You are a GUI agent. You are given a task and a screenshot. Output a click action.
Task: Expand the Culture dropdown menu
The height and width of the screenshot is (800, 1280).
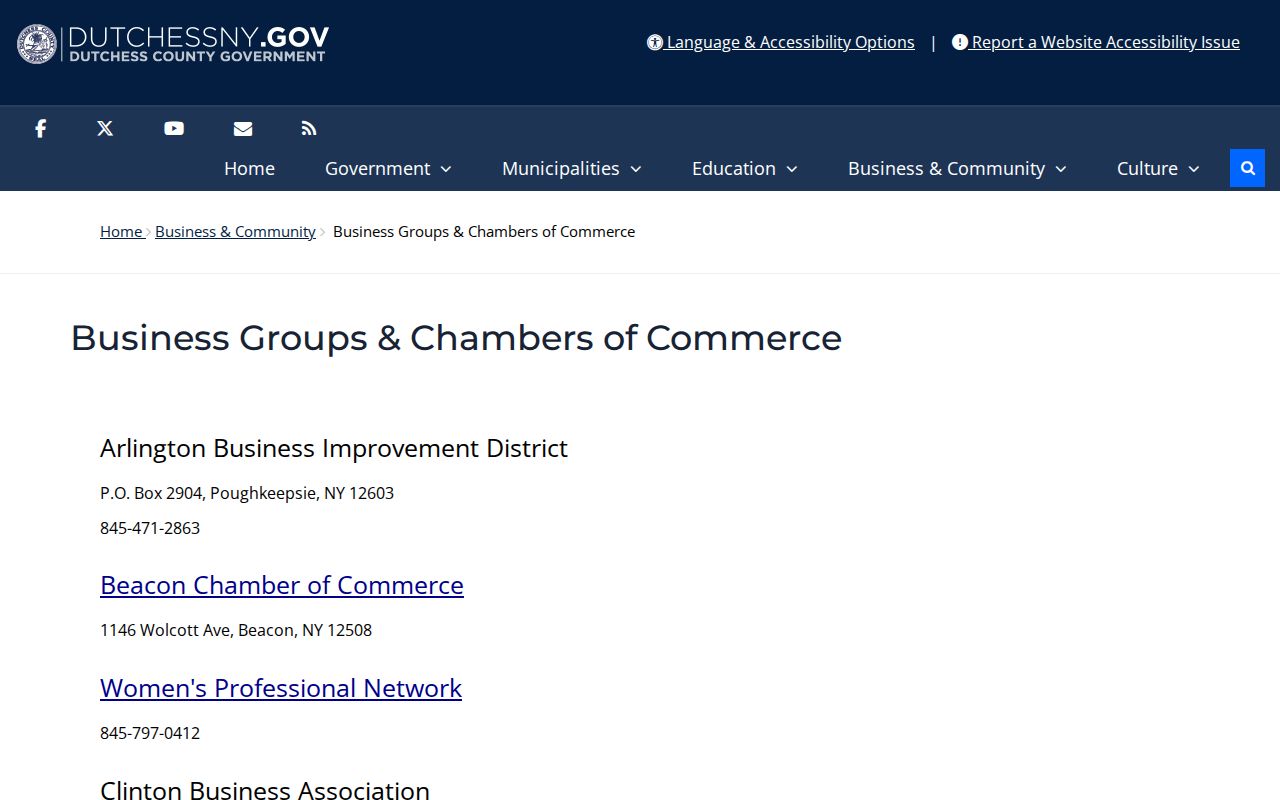click(x=1158, y=168)
